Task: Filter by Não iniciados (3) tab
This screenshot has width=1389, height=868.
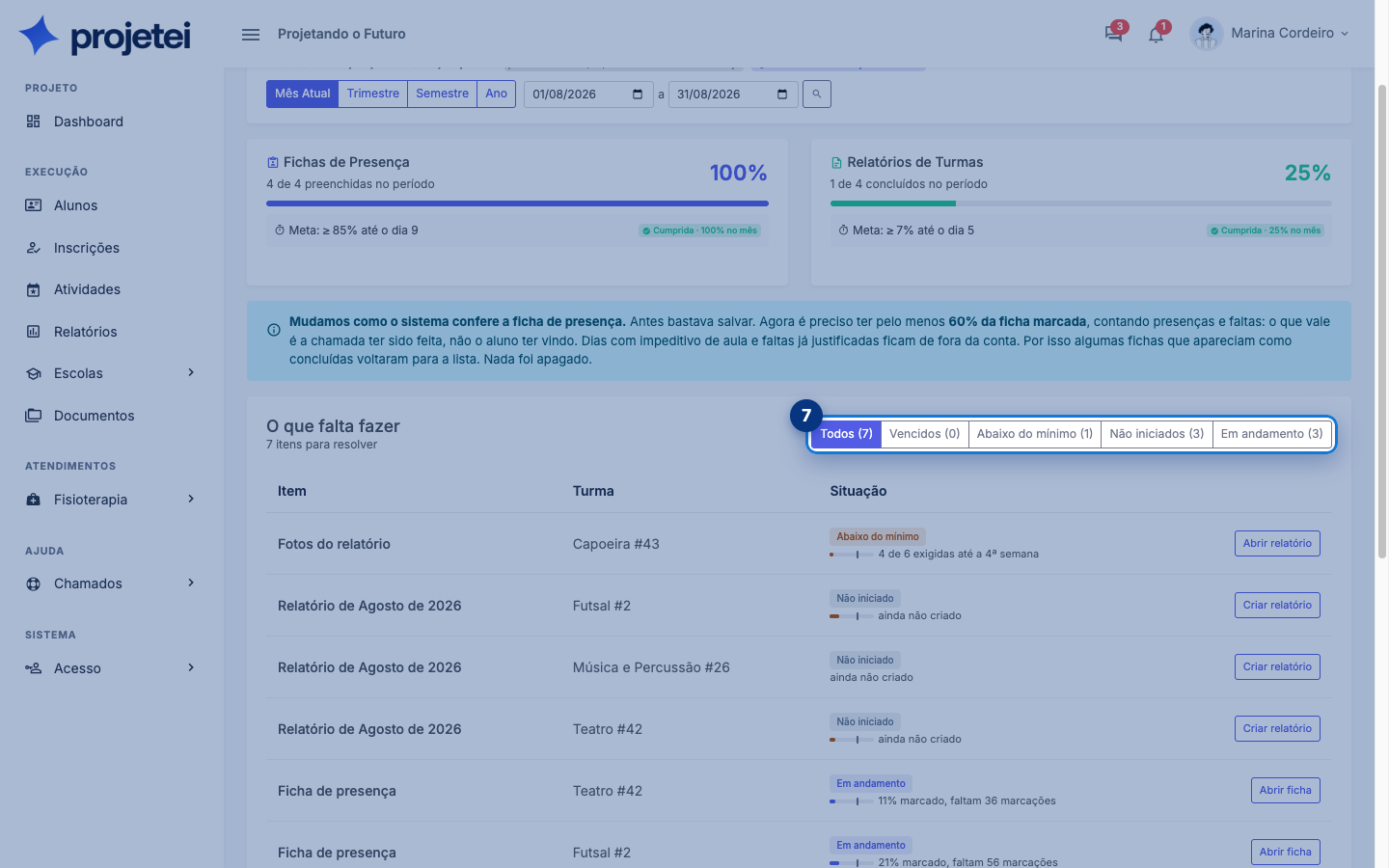Action: point(1157,434)
